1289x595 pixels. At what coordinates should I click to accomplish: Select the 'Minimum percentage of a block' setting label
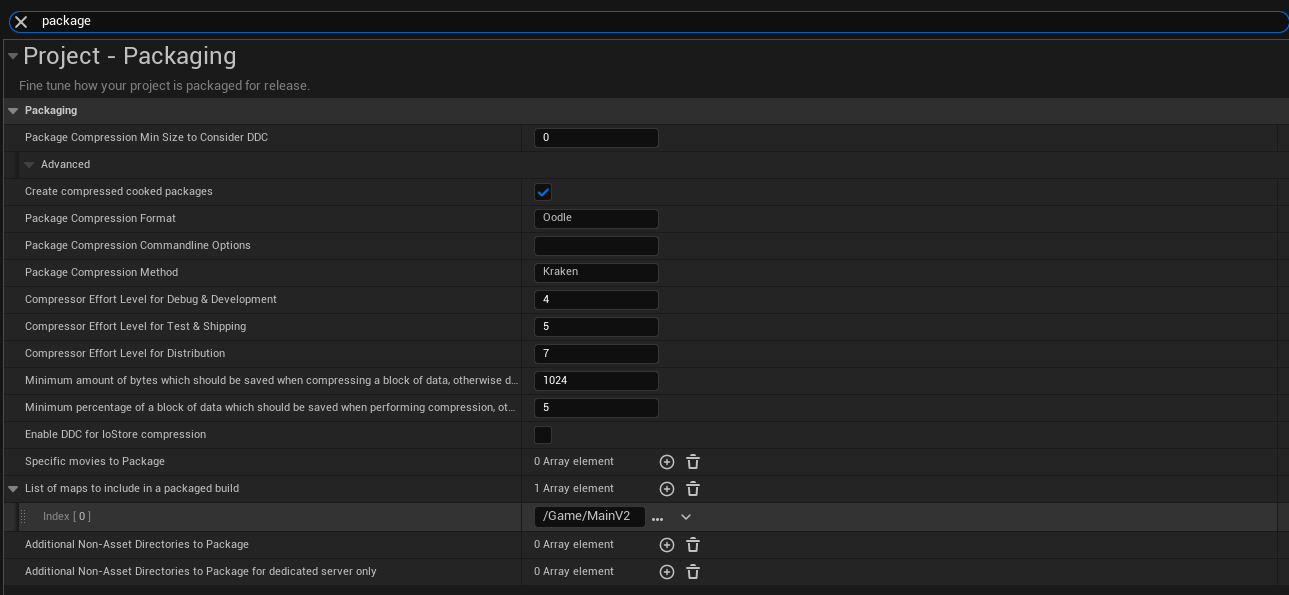271,408
